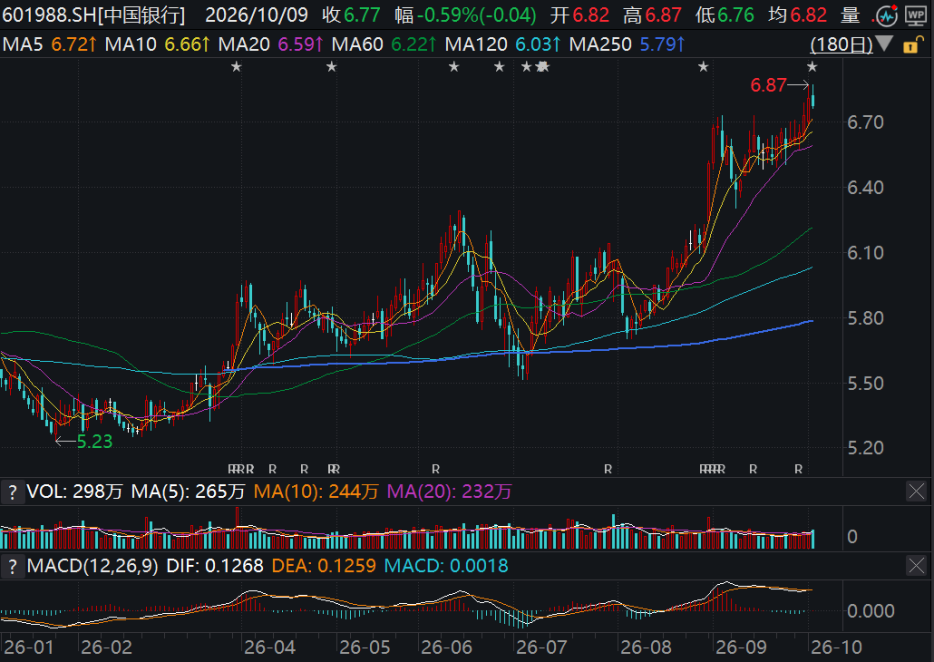The width and height of the screenshot is (934, 662).
Task: Select the MA5 6.72 indicator label
Action: [x=49, y=44]
